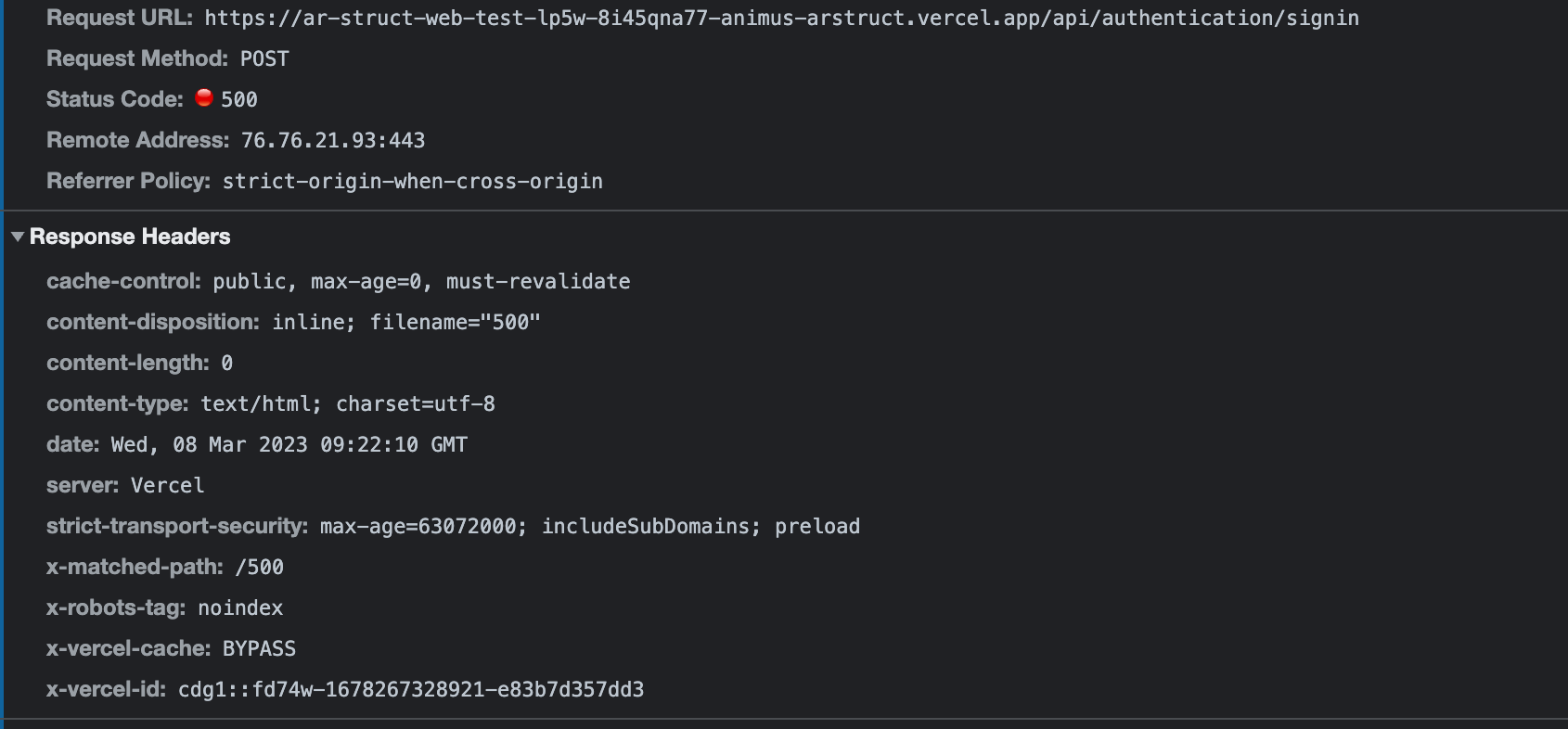Select the Remote Address value 76.76.21.93:443
This screenshot has height=729, width=1568.
click(333, 139)
